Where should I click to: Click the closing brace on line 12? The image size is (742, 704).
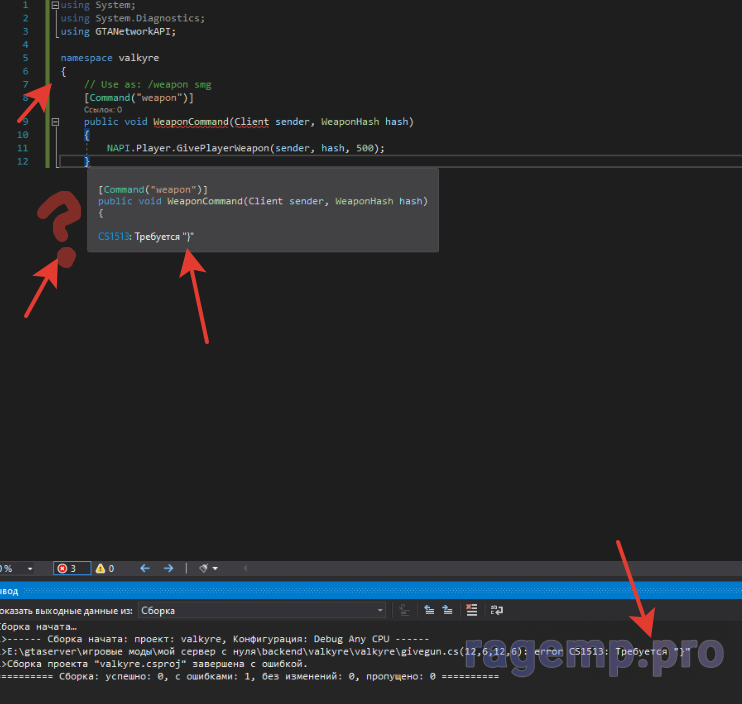point(87,161)
